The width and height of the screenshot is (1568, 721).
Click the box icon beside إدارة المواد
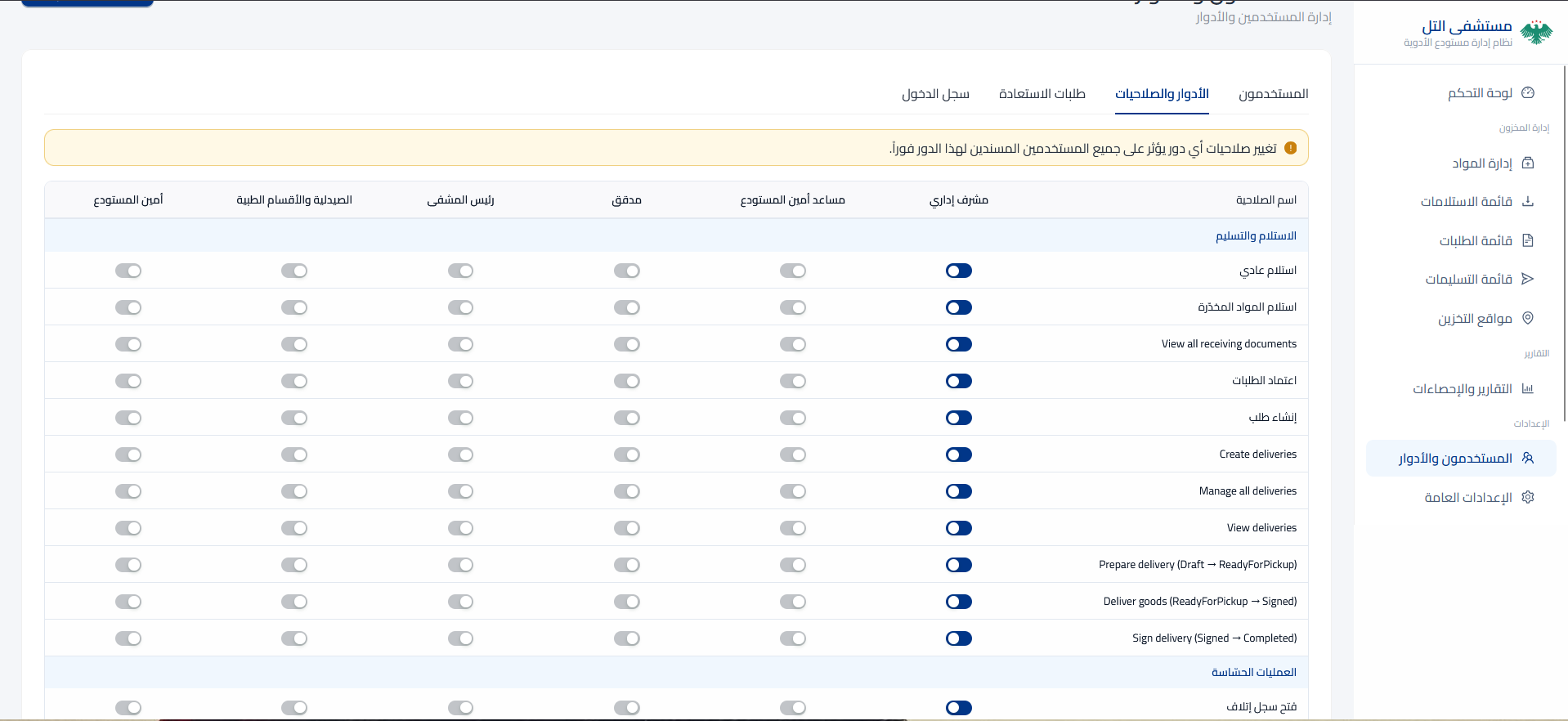(x=1528, y=163)
